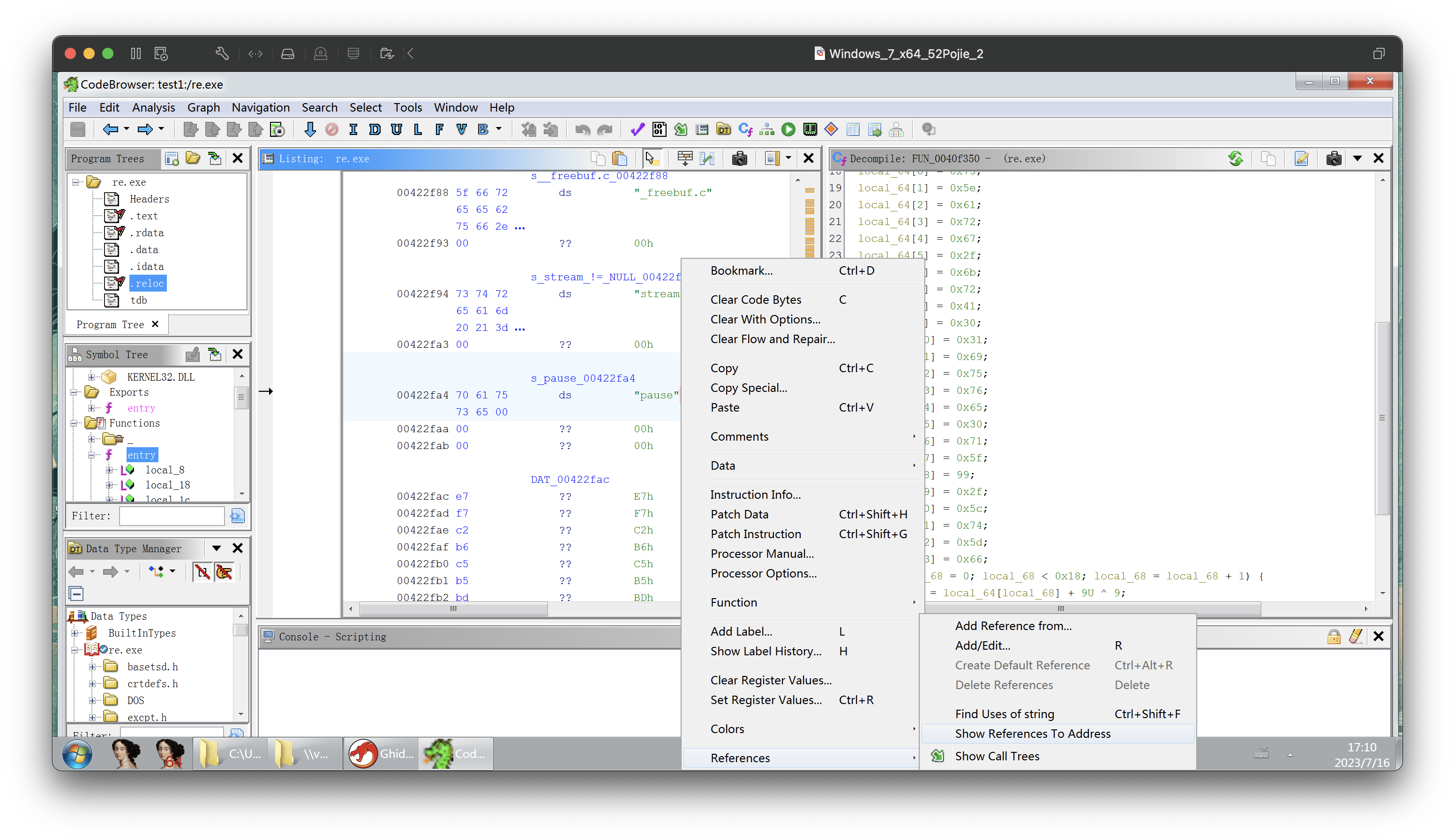Toggle next Data navigation (D) icon
The height and width of the screenshot is (840, 1455).
point(375,130)
